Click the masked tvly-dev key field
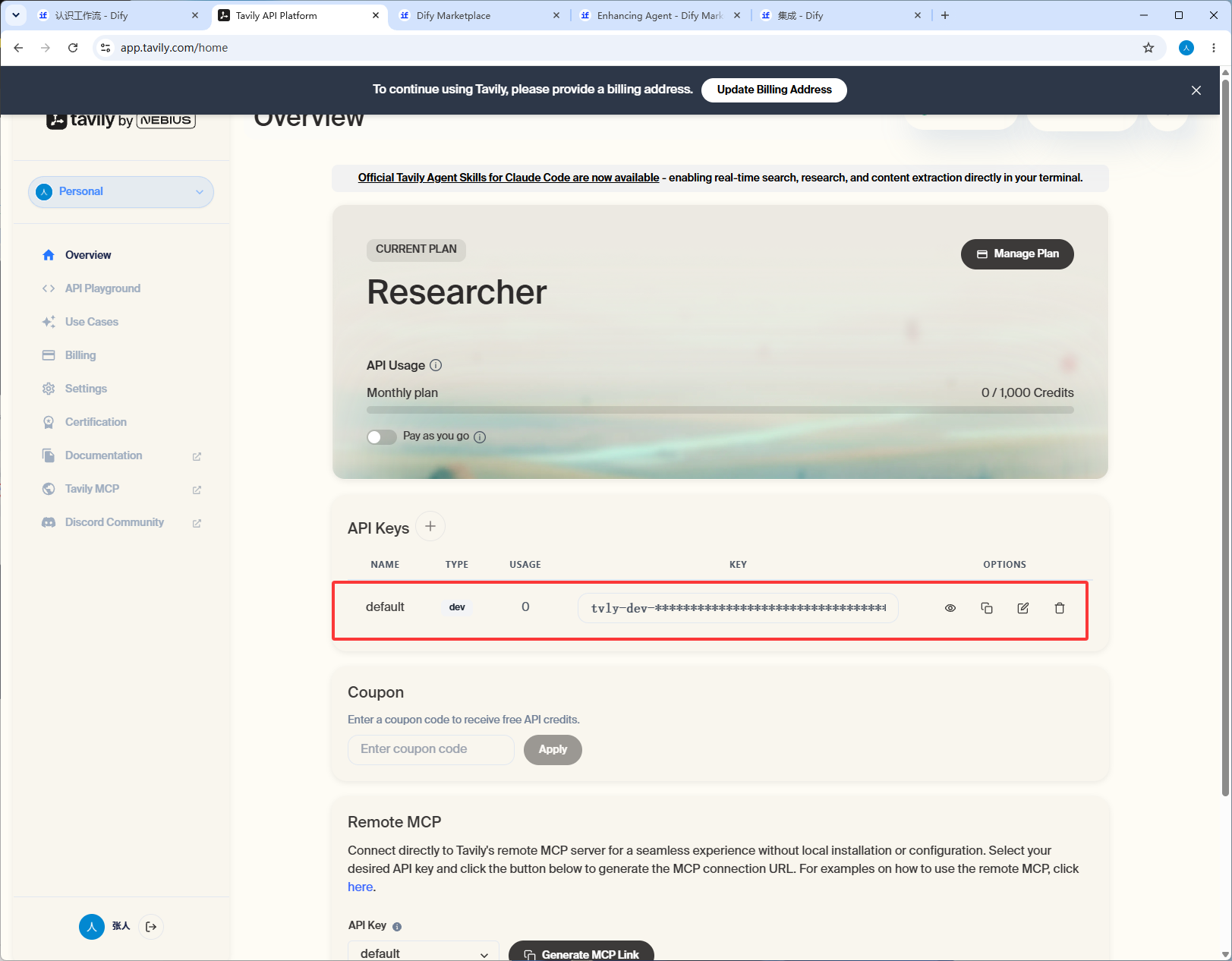The image size is (1232, 961). (x=738, y=608)
